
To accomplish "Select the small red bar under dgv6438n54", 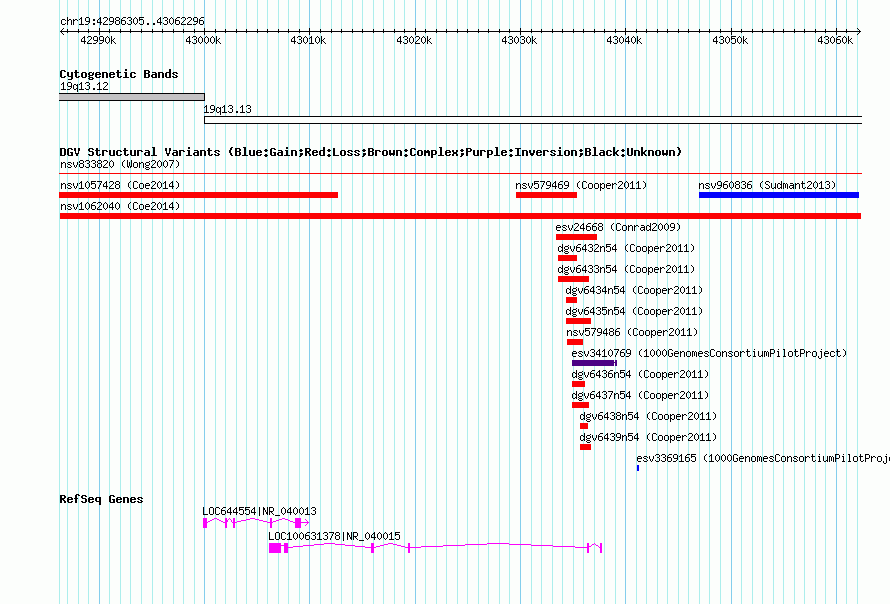I will point(583,426).
